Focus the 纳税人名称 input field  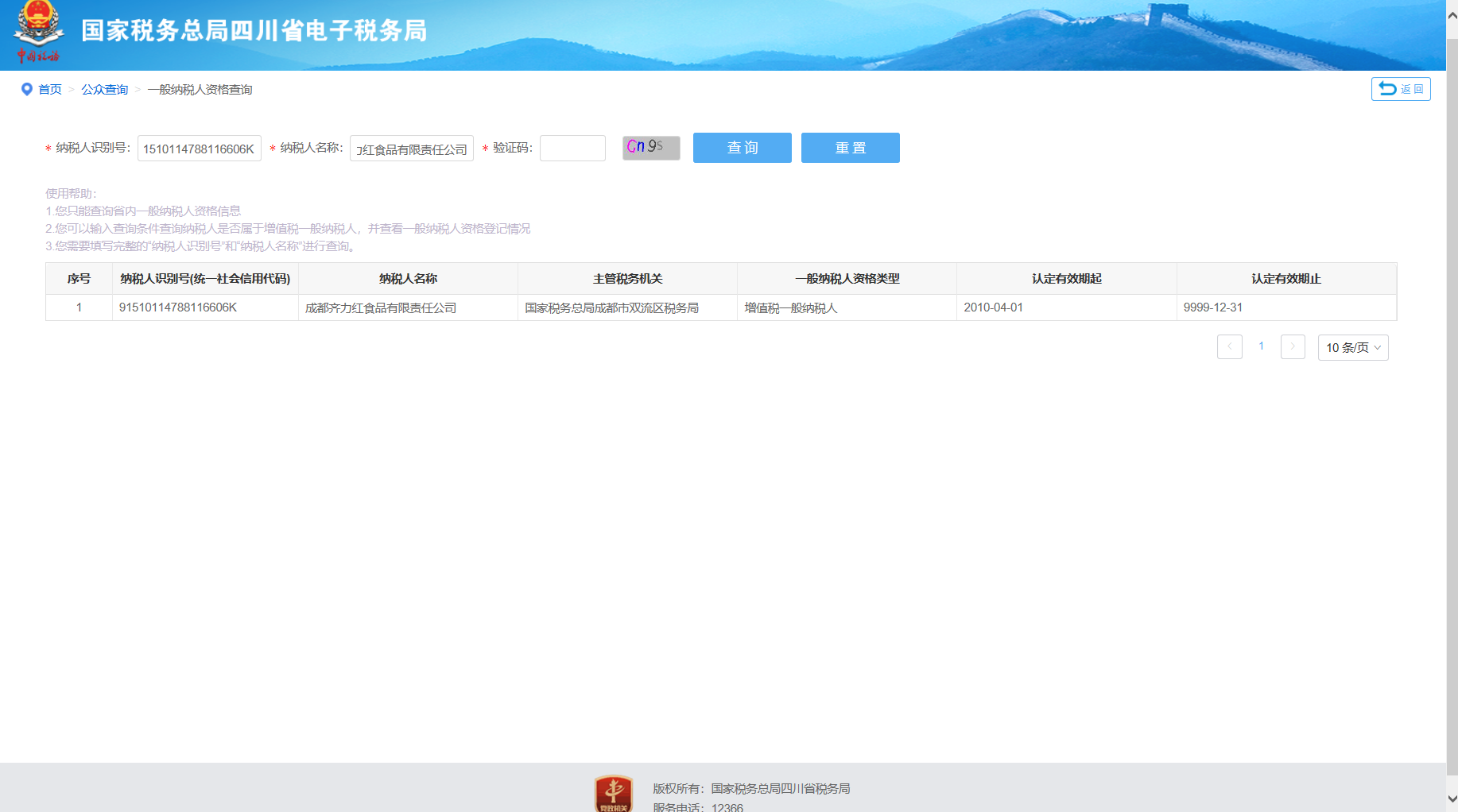[x=411, y=149]
